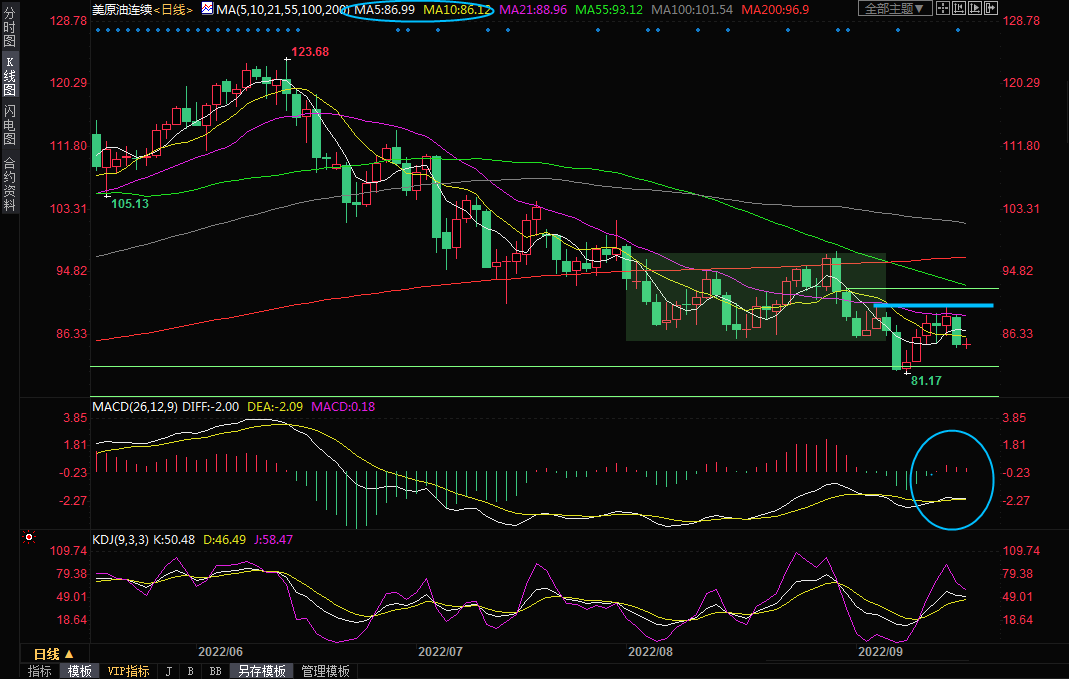
Task: Click the 123.68 high price marker
Action: [x=310, y=51]
